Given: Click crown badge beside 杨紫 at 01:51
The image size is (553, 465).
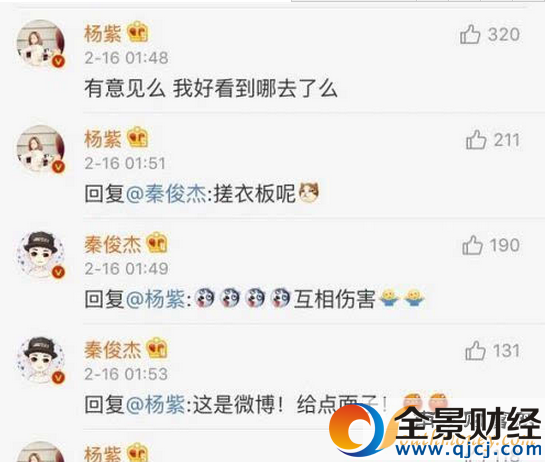Looking at the screenshot, I should pyautogui.click(x=138, y=137).
